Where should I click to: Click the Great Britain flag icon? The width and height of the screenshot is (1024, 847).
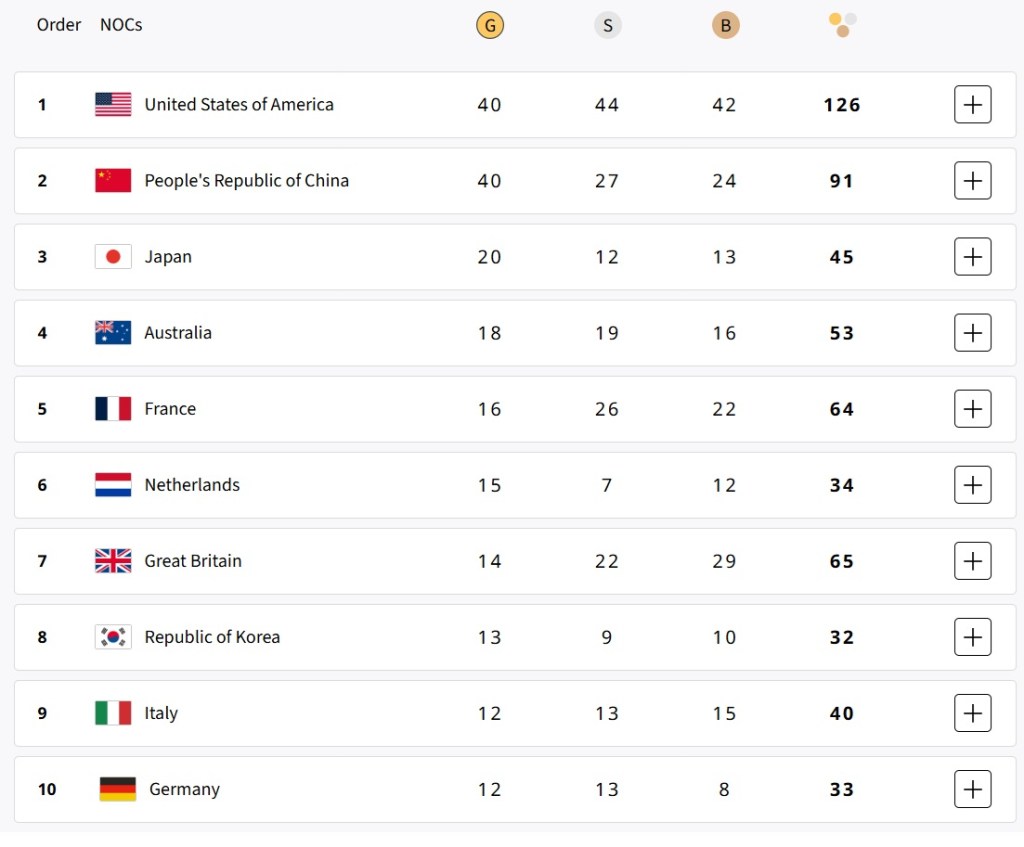[113, 561]
